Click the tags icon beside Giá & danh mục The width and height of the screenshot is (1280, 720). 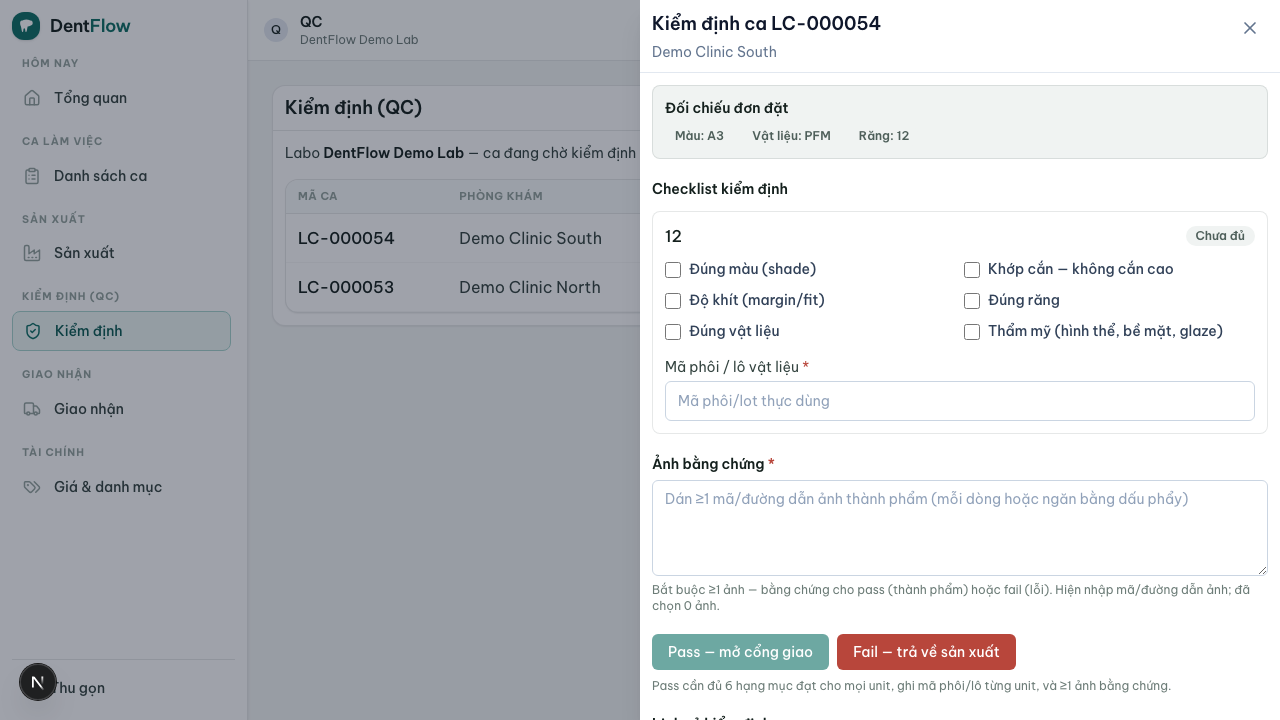pyautogui.click(x=32, y=487)
